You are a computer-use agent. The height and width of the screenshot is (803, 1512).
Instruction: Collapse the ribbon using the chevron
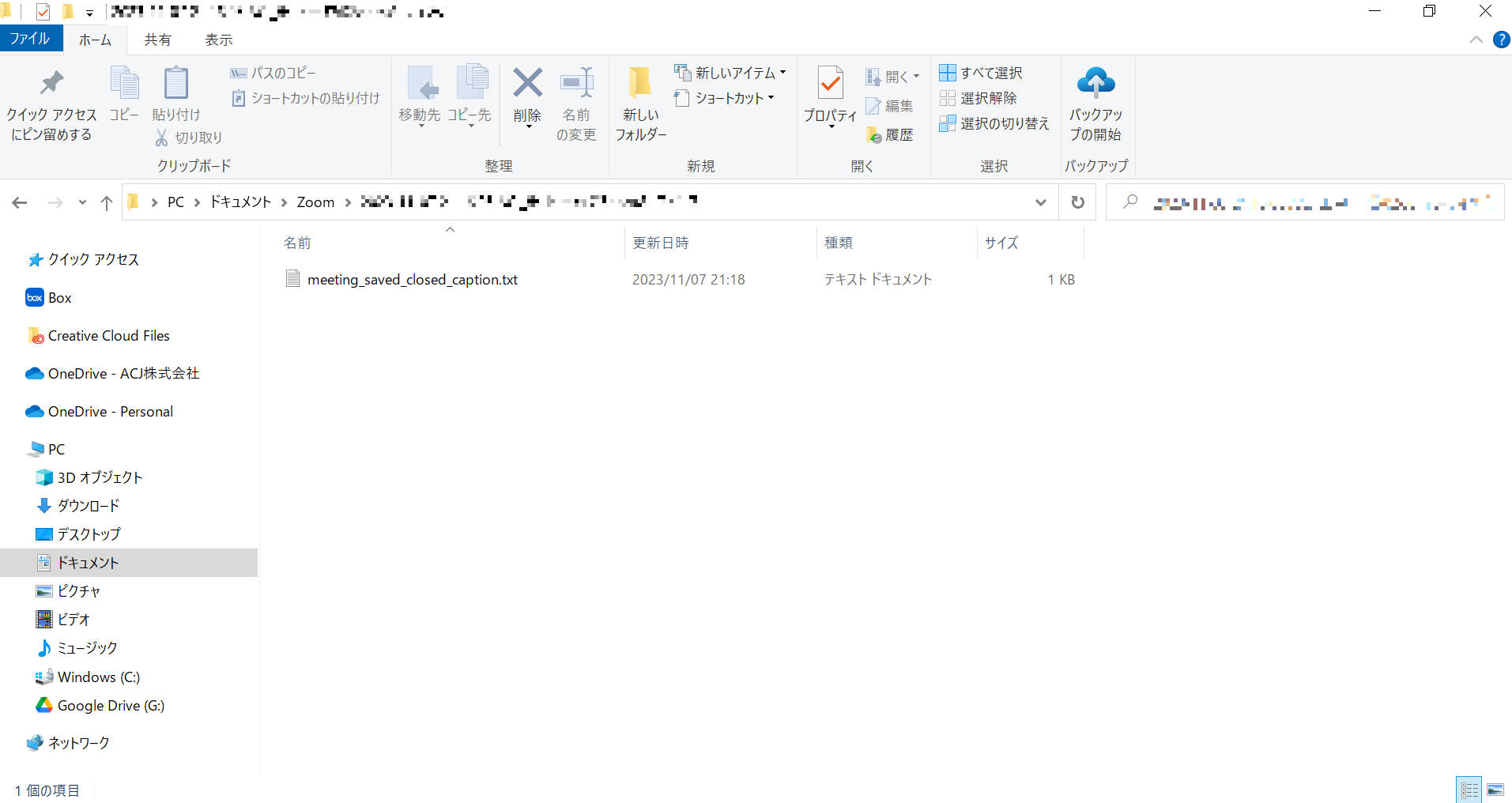coord(1476,40)
